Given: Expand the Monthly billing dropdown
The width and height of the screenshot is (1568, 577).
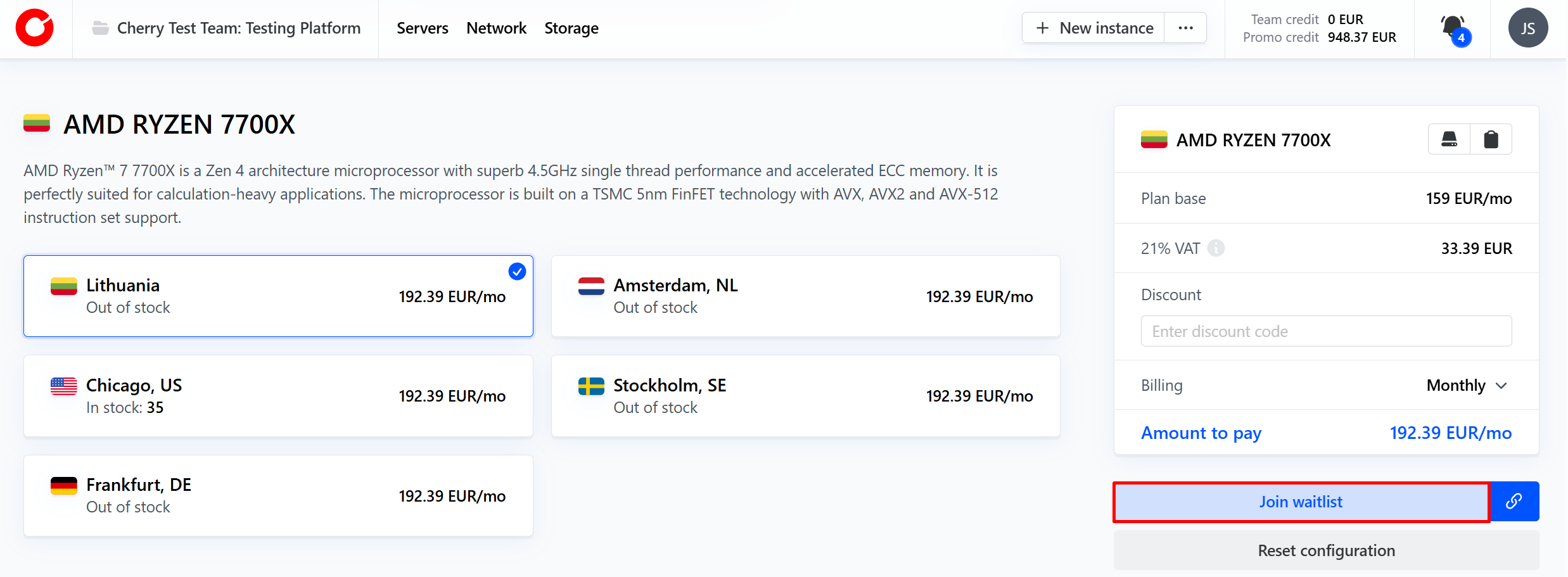Looking at the screenshot, I should [x=1467, y=385].
